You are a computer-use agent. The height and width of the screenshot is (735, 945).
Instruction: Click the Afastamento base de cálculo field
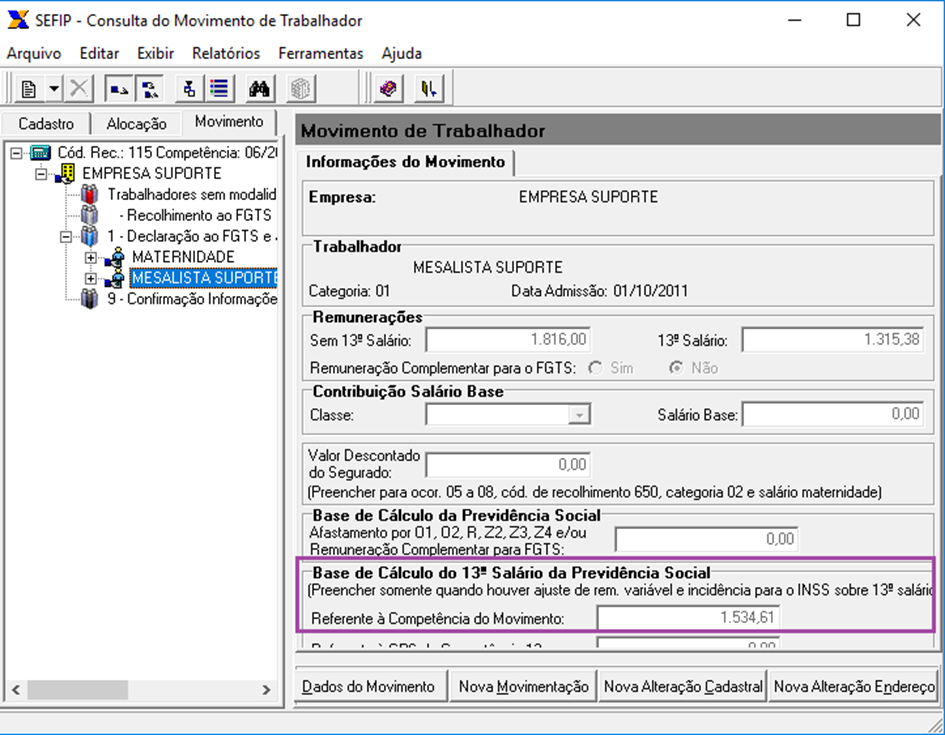[706, 539]
